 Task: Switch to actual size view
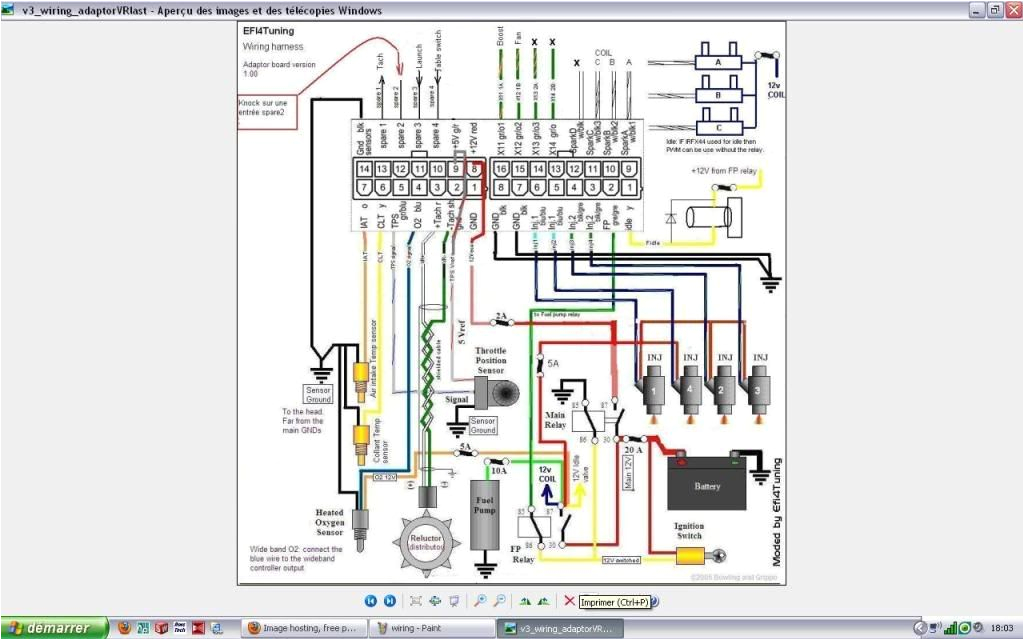pos(435,601)
